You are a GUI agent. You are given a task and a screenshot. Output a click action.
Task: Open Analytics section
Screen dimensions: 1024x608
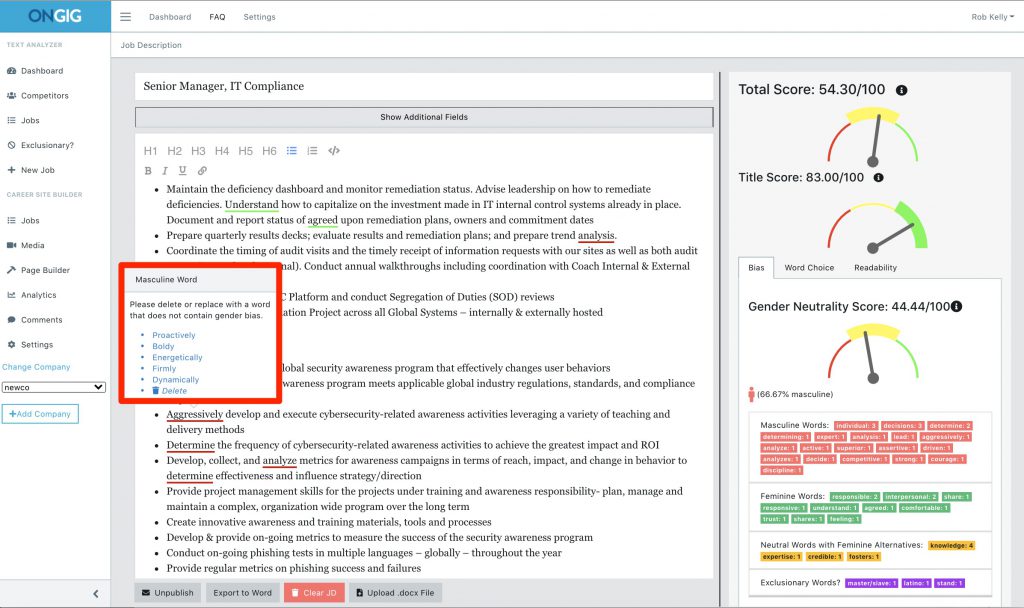click(x=31, y=295)
